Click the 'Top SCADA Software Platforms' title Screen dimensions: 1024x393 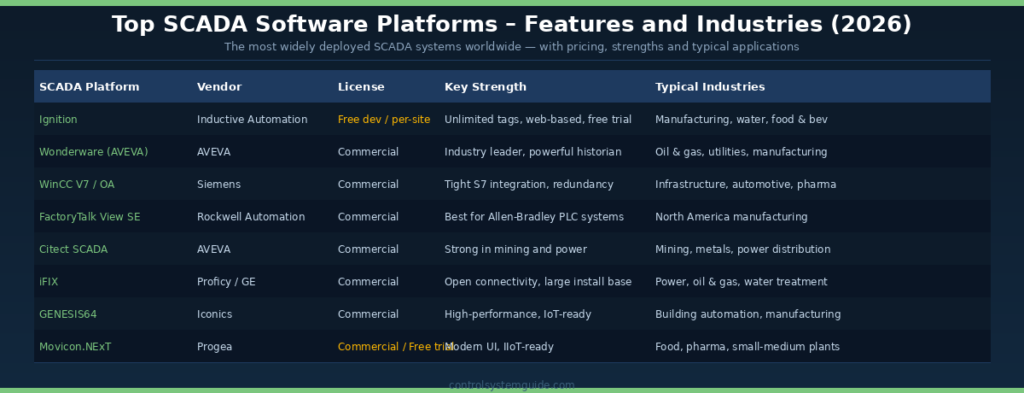click(x=512, y=24)
